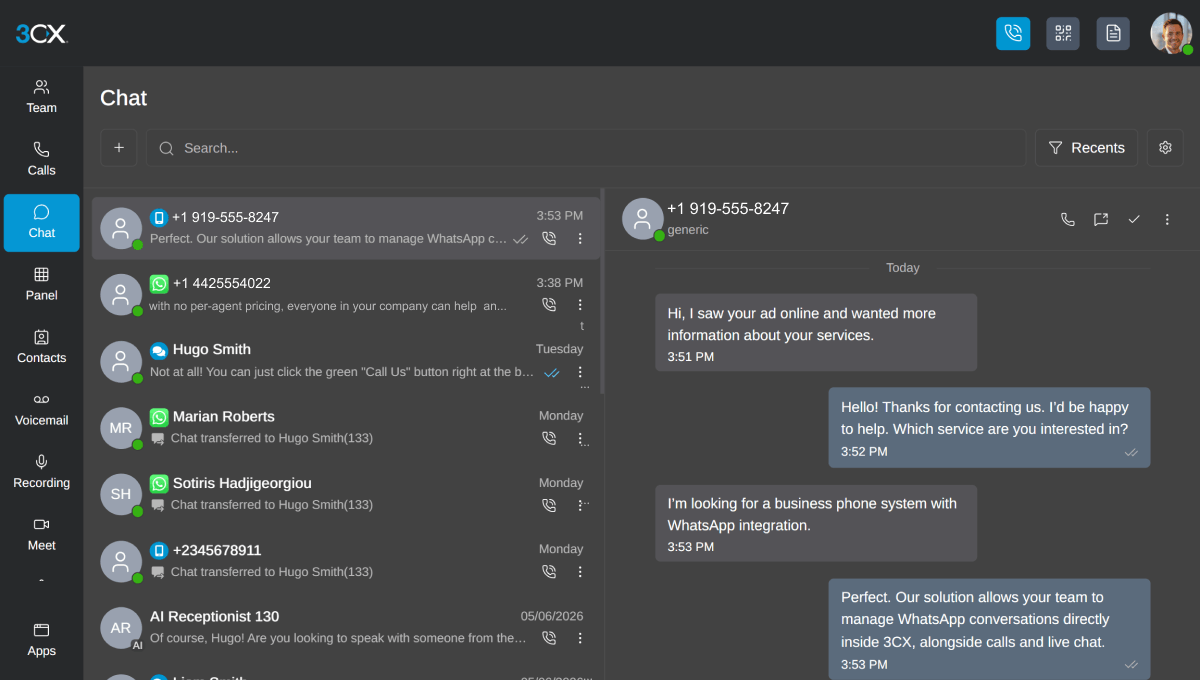Open the +1 4425554022 WhatsApp conversation

tap(346, 294)
